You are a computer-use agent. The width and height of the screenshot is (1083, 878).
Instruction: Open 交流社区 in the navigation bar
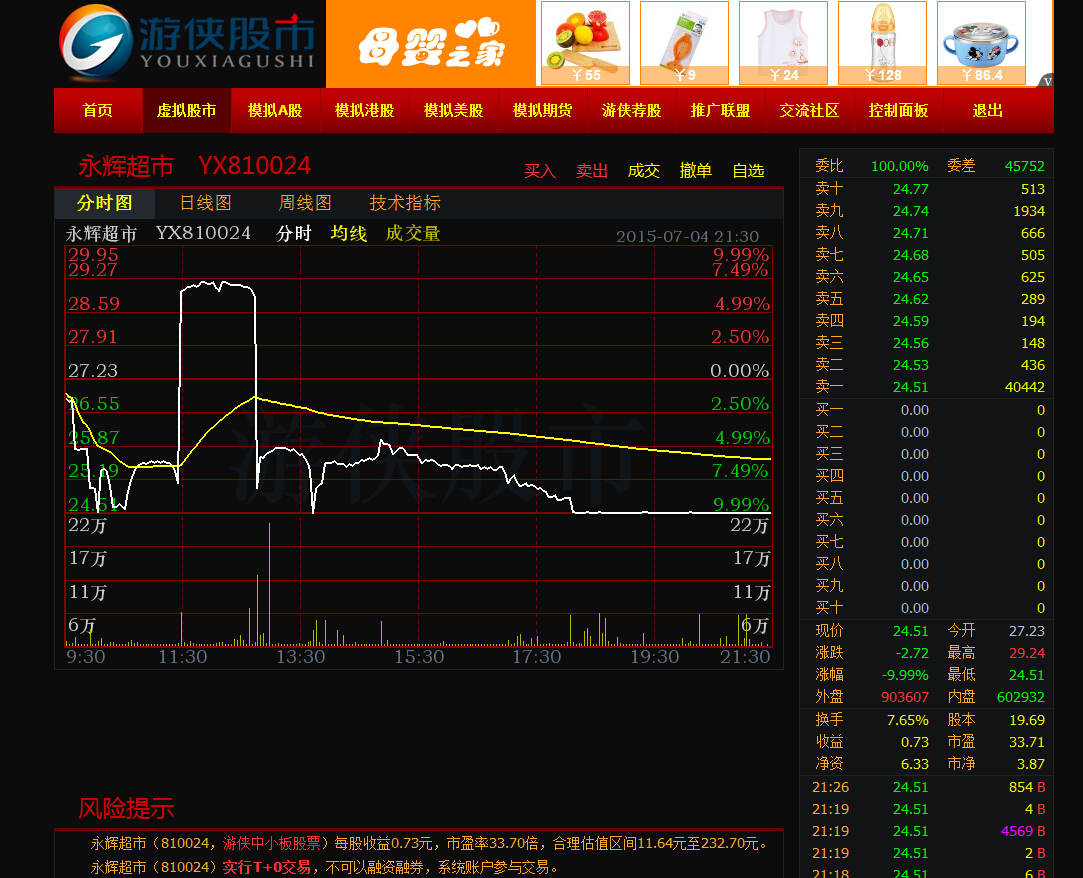point(809,111)
